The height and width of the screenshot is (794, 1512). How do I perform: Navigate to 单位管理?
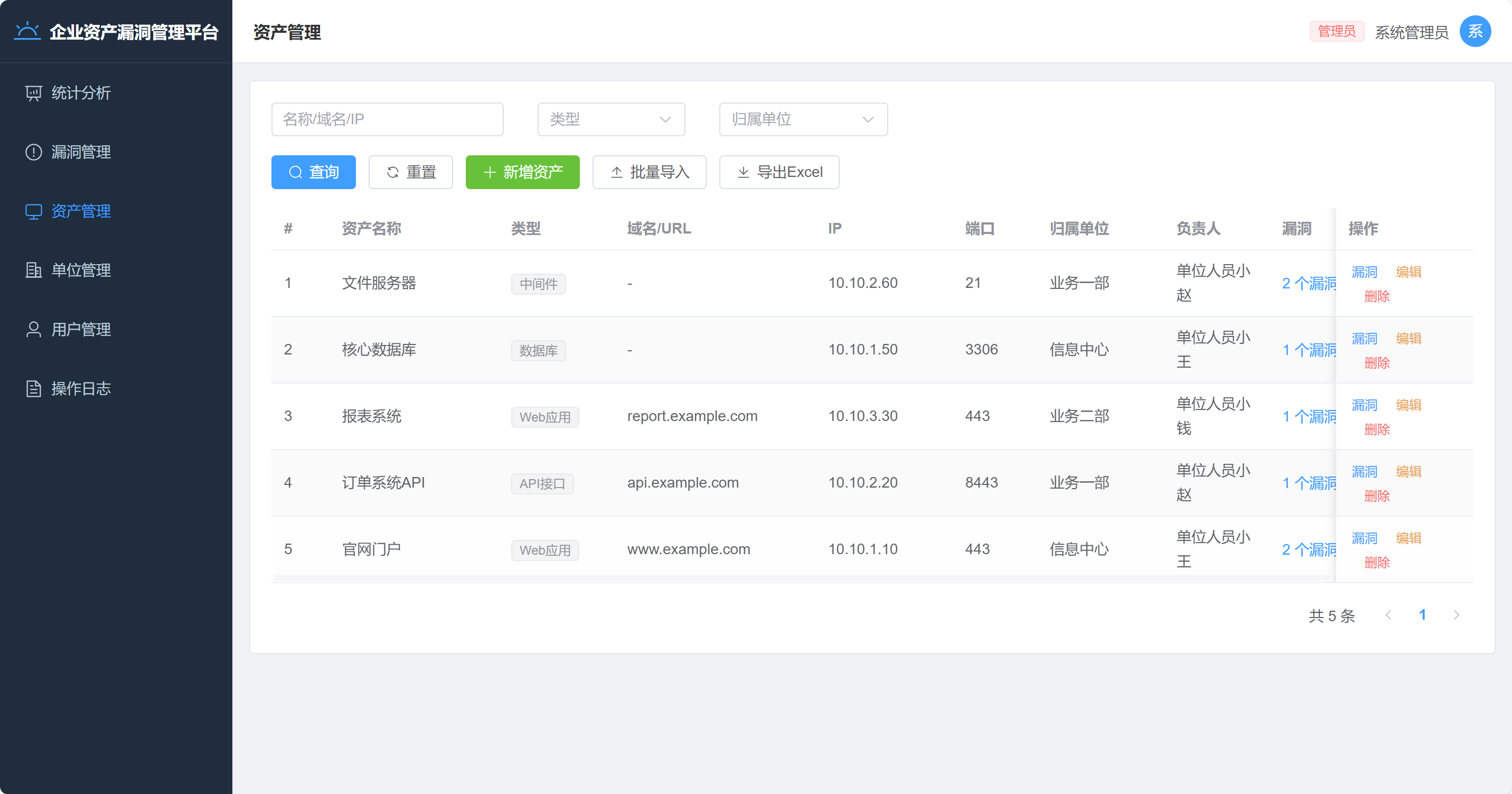pos(116,270)
